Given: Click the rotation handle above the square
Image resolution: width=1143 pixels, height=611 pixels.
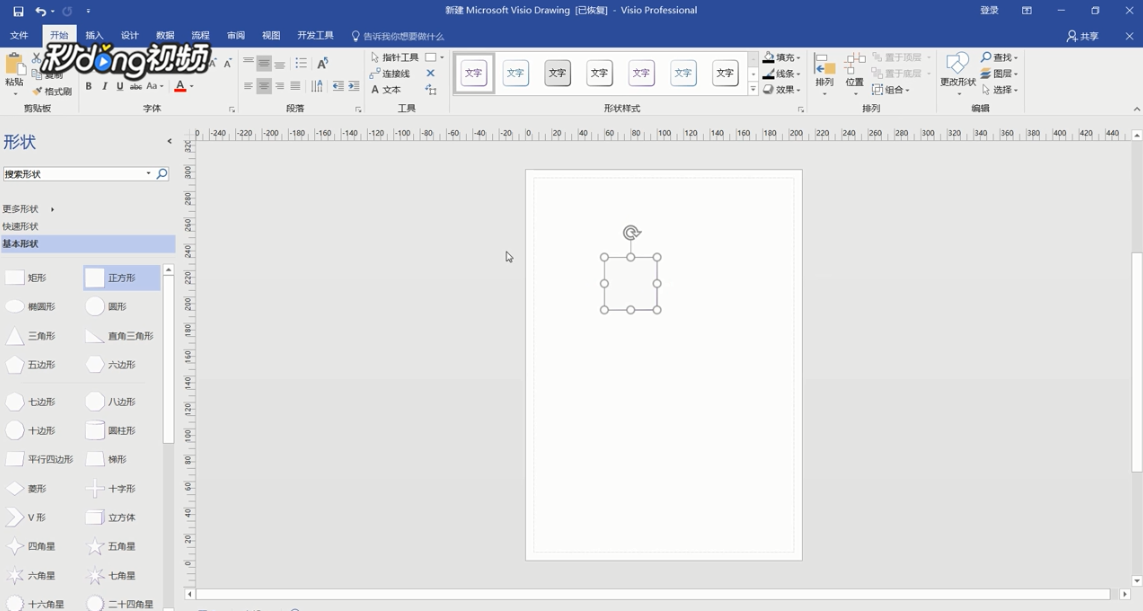Looking at the screenshot, I should coord(631,233).
